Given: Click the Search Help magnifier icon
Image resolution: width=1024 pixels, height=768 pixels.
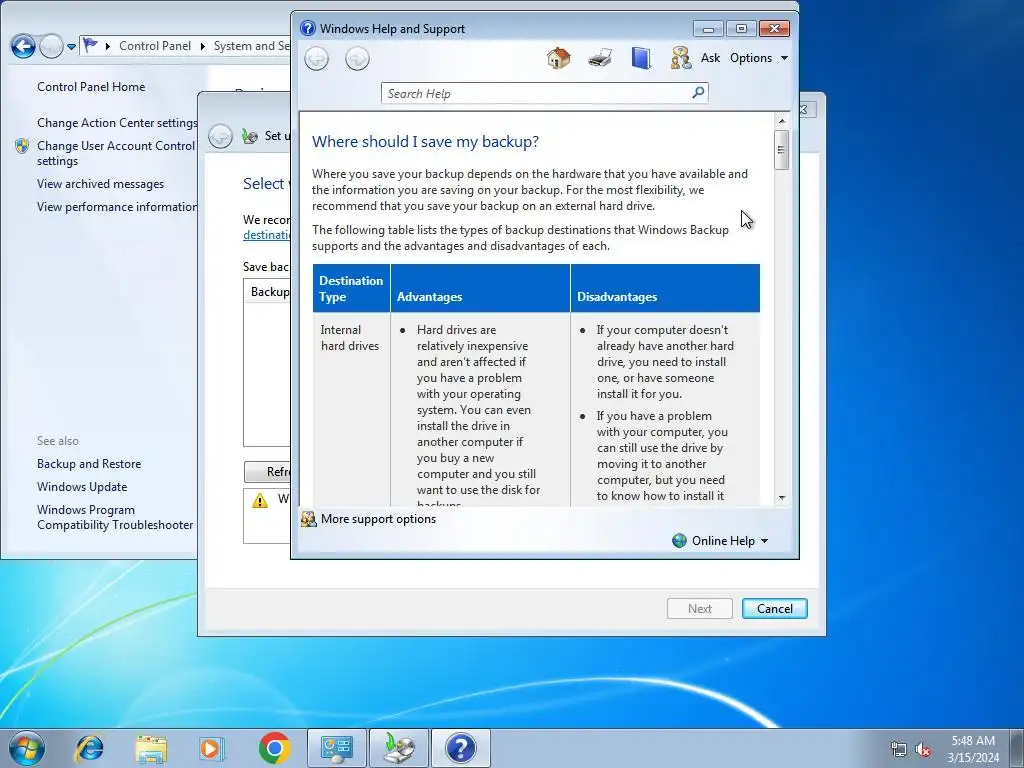Looking at the screenshot, I should click(698, 93).
